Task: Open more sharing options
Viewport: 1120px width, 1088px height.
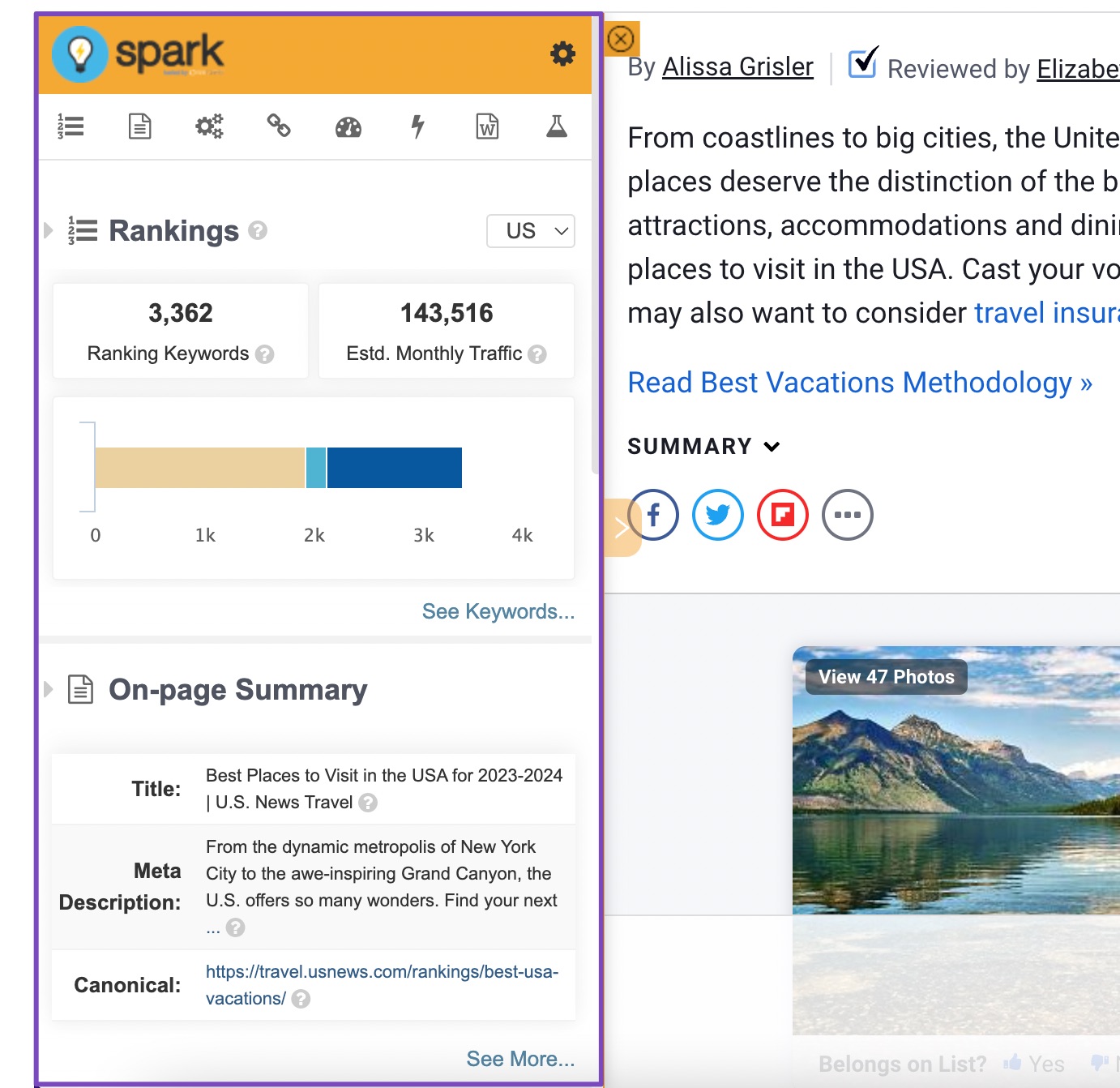Action: click(x=848, y=515)
